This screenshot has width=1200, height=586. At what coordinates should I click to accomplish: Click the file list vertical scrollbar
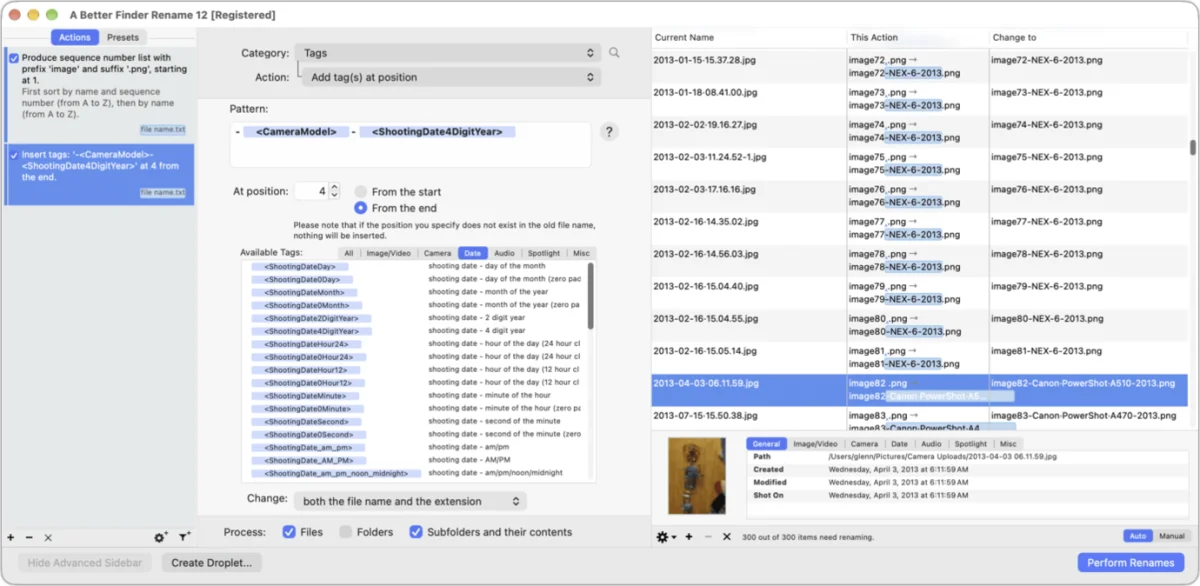(x=1192, y=147)
